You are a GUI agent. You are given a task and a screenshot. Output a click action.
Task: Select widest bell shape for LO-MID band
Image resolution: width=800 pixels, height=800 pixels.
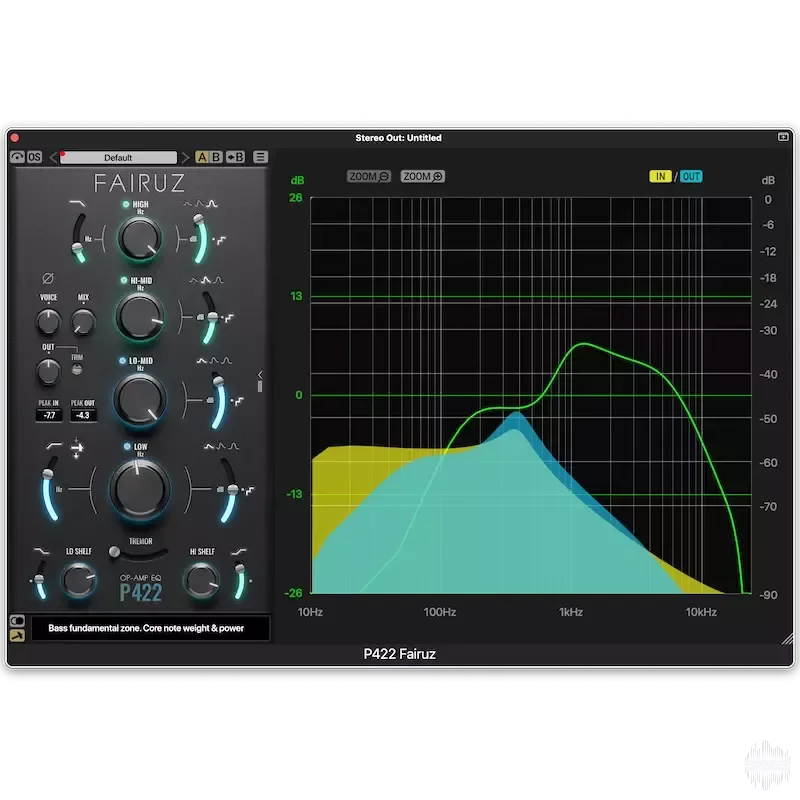202,361
